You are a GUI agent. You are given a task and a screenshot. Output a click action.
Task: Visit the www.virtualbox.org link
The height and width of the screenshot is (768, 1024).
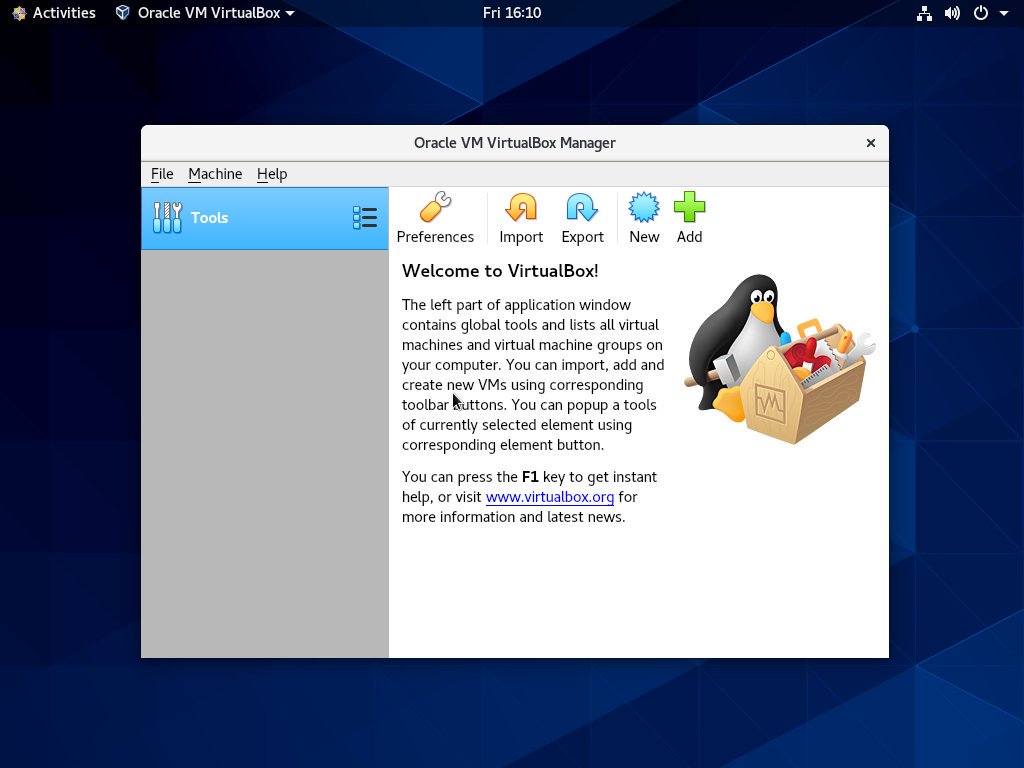click(x=549, y=497)
